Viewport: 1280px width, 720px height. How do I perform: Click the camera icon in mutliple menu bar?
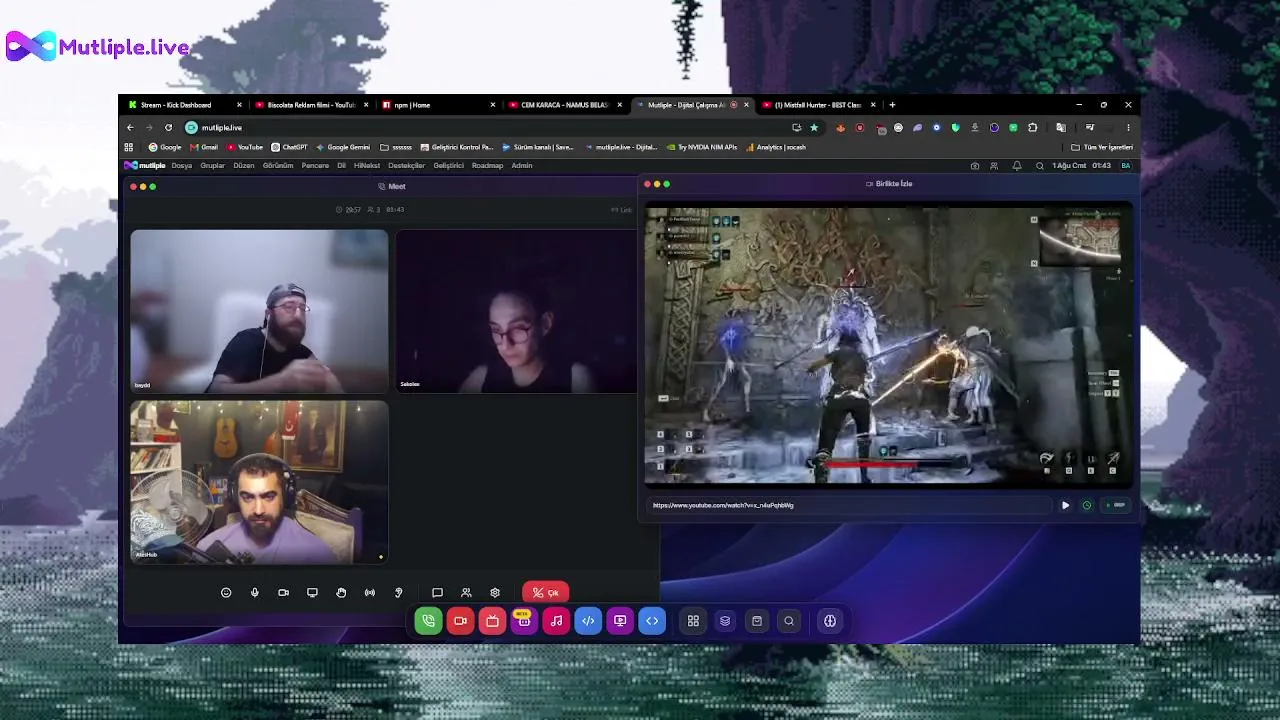coord(975,166)
